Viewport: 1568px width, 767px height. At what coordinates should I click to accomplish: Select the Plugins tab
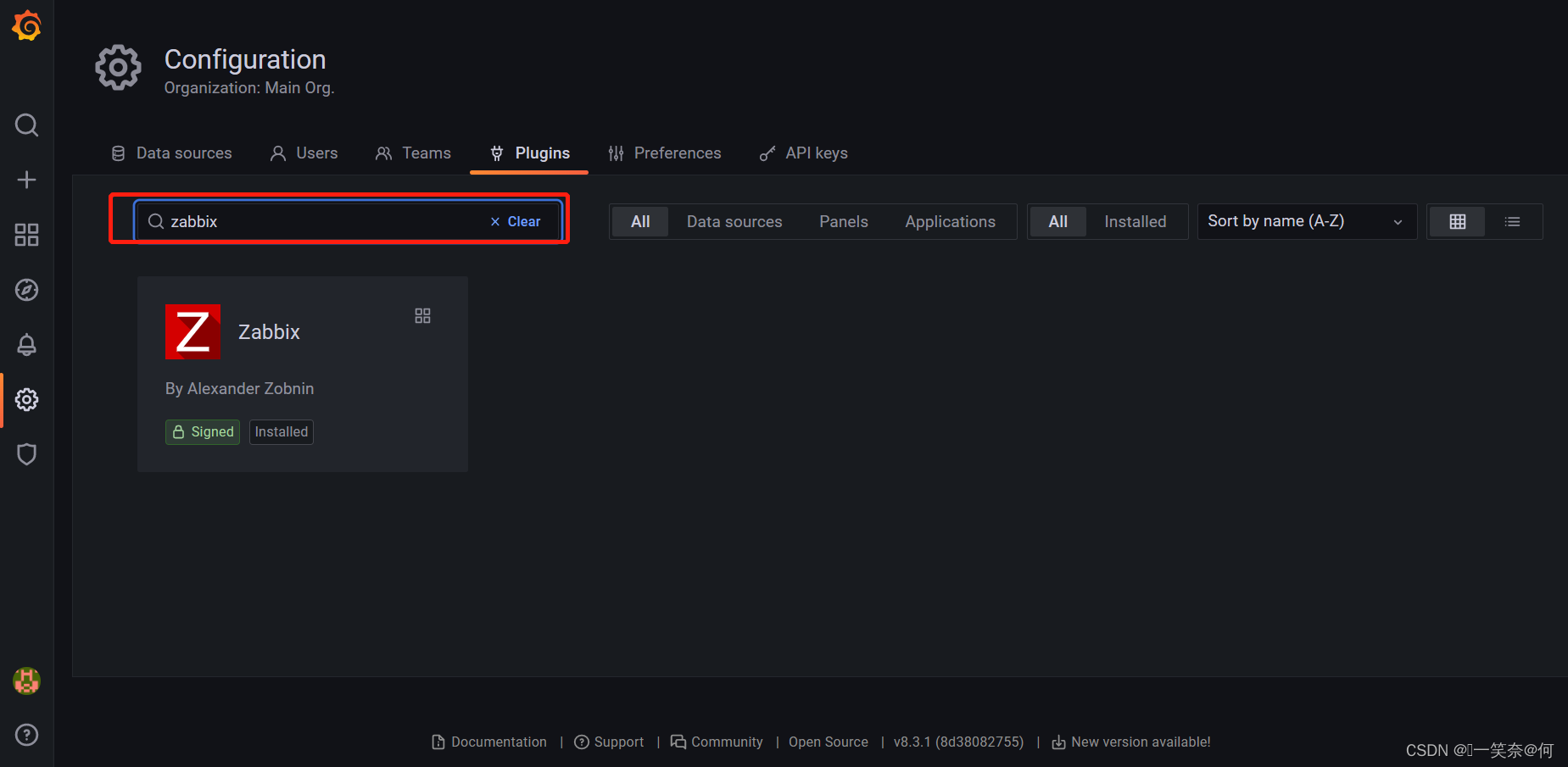tap(529, 153)
